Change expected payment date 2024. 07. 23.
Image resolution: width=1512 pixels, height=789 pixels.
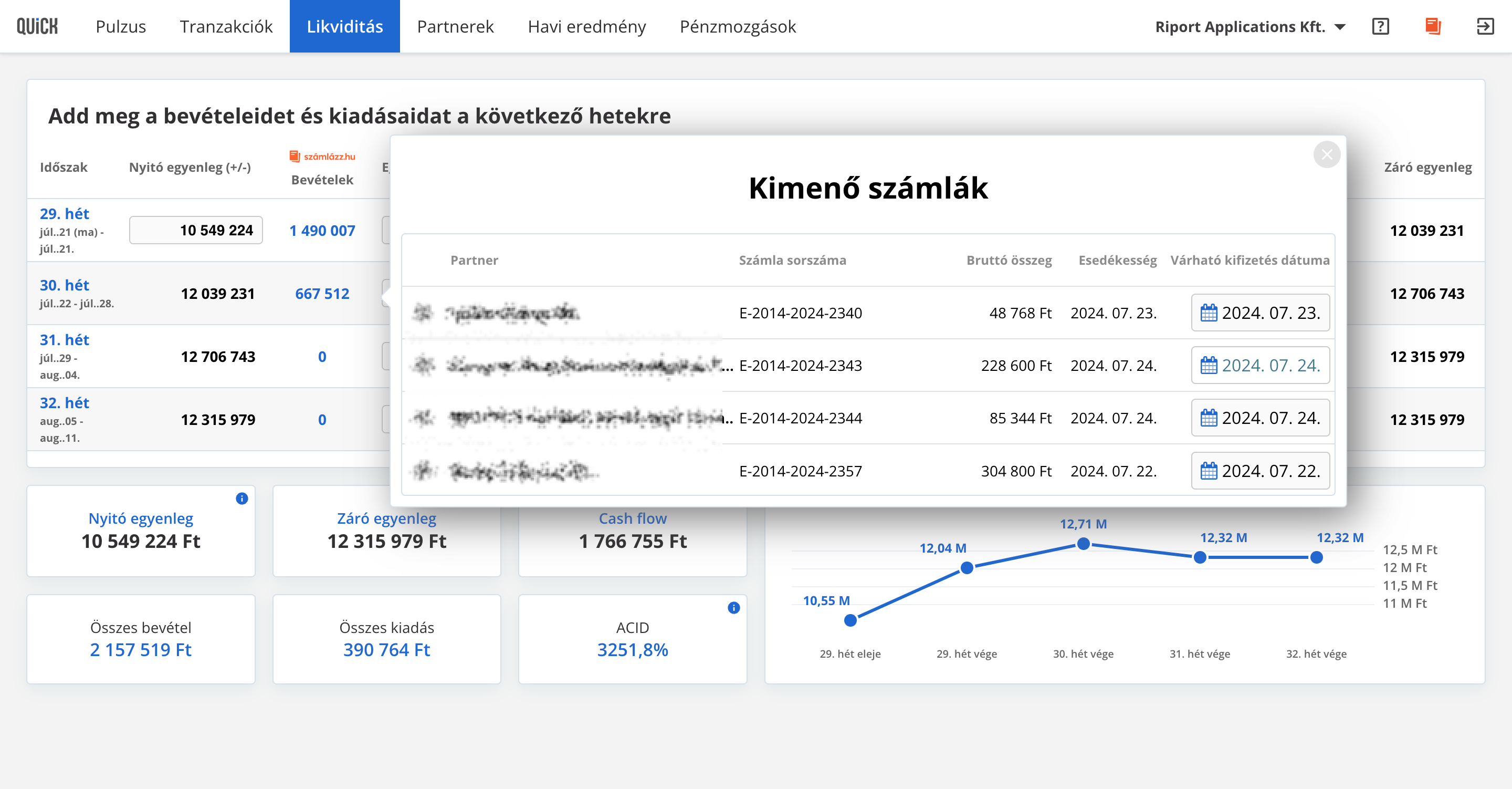[x=1260, y=313]
